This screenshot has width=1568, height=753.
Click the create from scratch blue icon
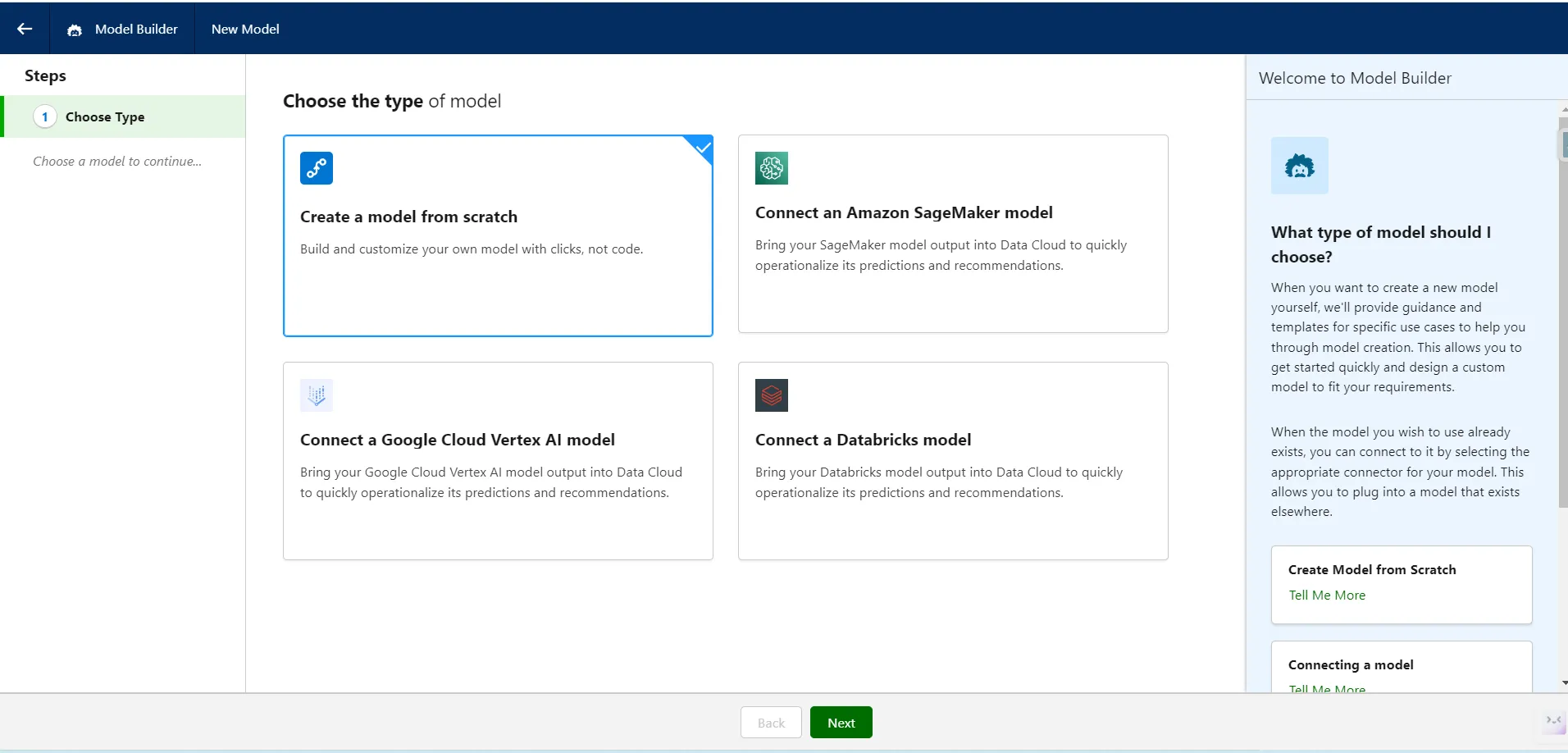316,168
